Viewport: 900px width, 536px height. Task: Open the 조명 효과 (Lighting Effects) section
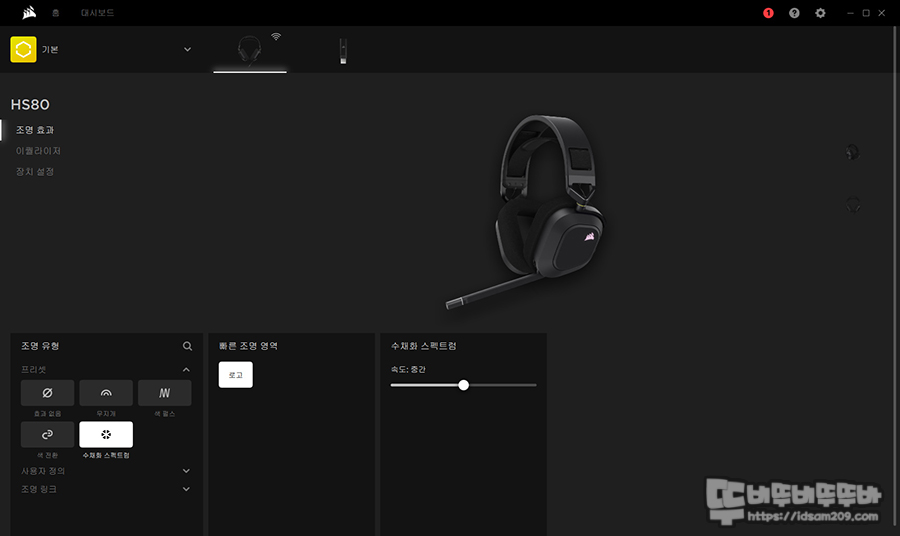34,130
